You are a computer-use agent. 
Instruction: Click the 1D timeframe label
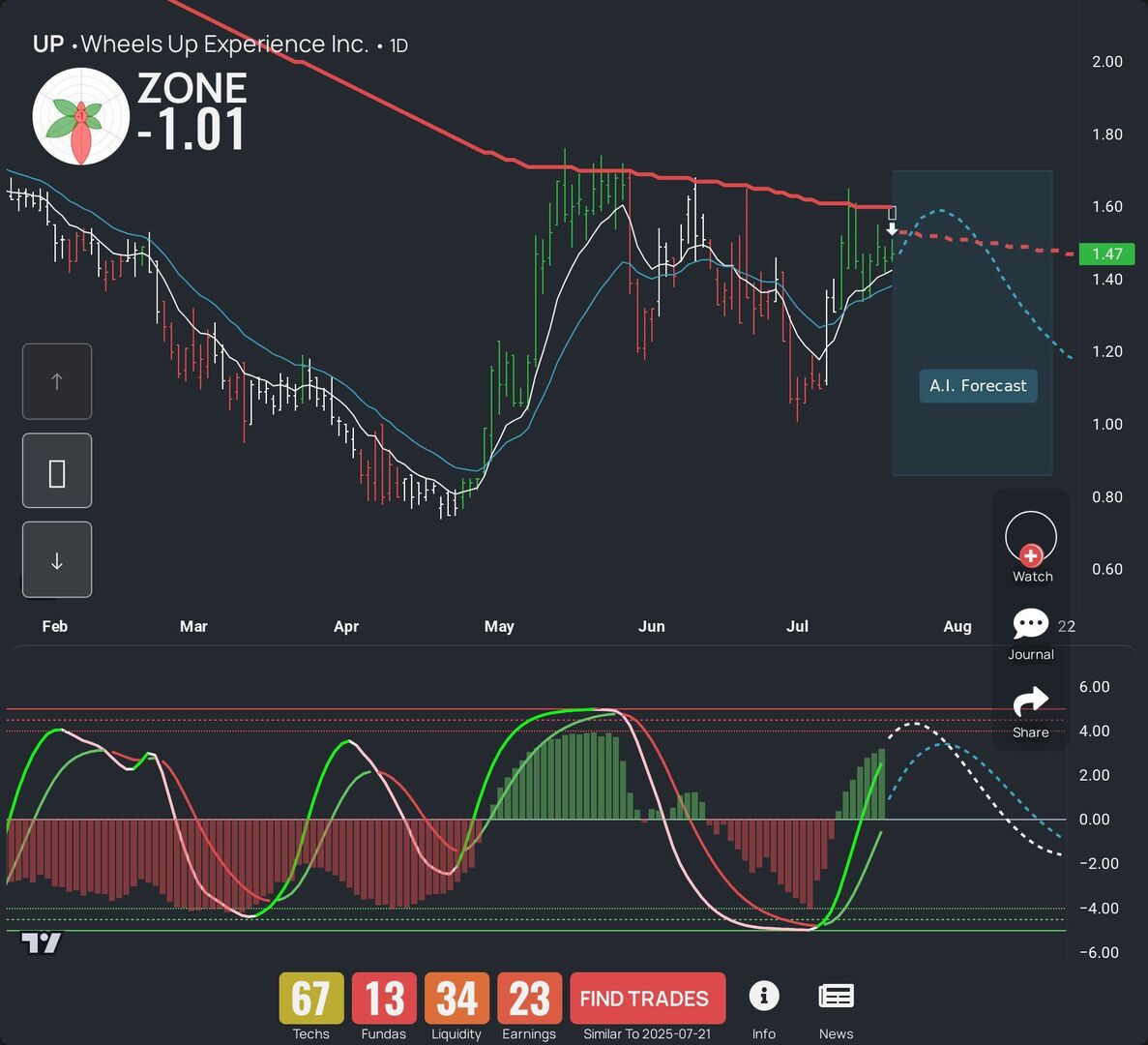[x=398, y=46]
